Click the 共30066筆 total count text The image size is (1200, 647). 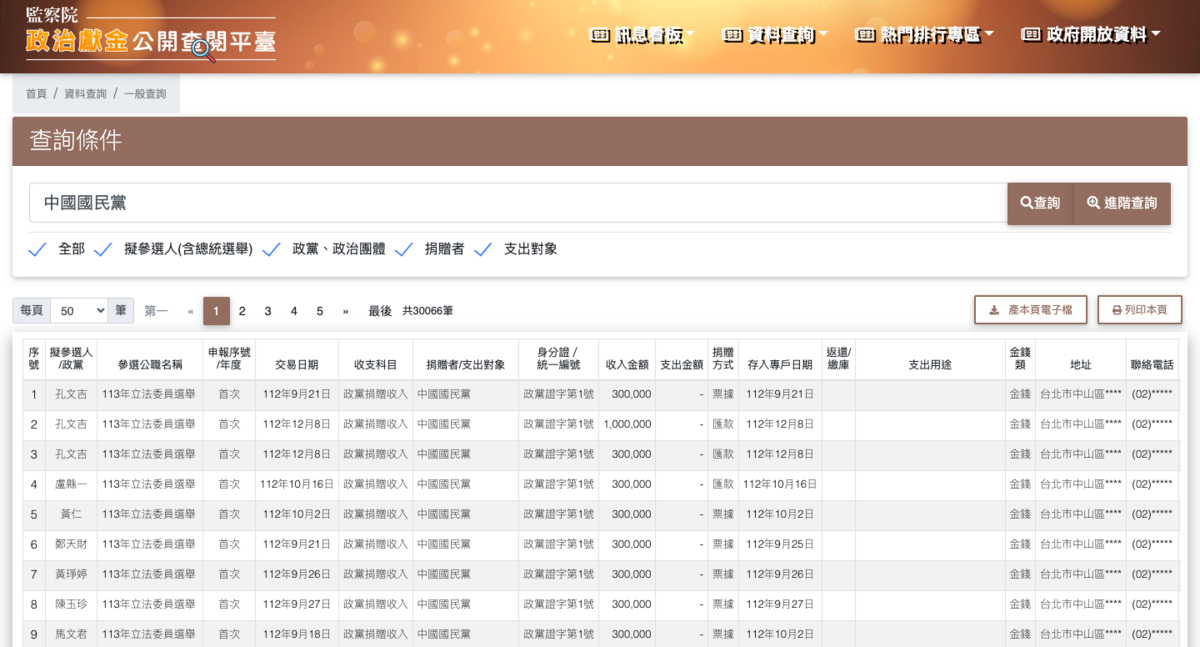click(x=428, y=311)
